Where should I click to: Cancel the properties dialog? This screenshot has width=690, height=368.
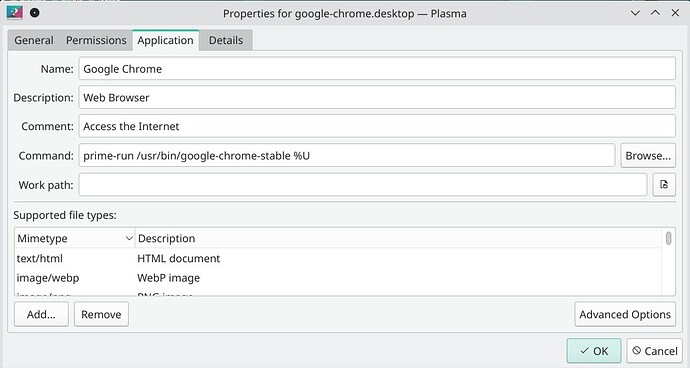point(654,350)
